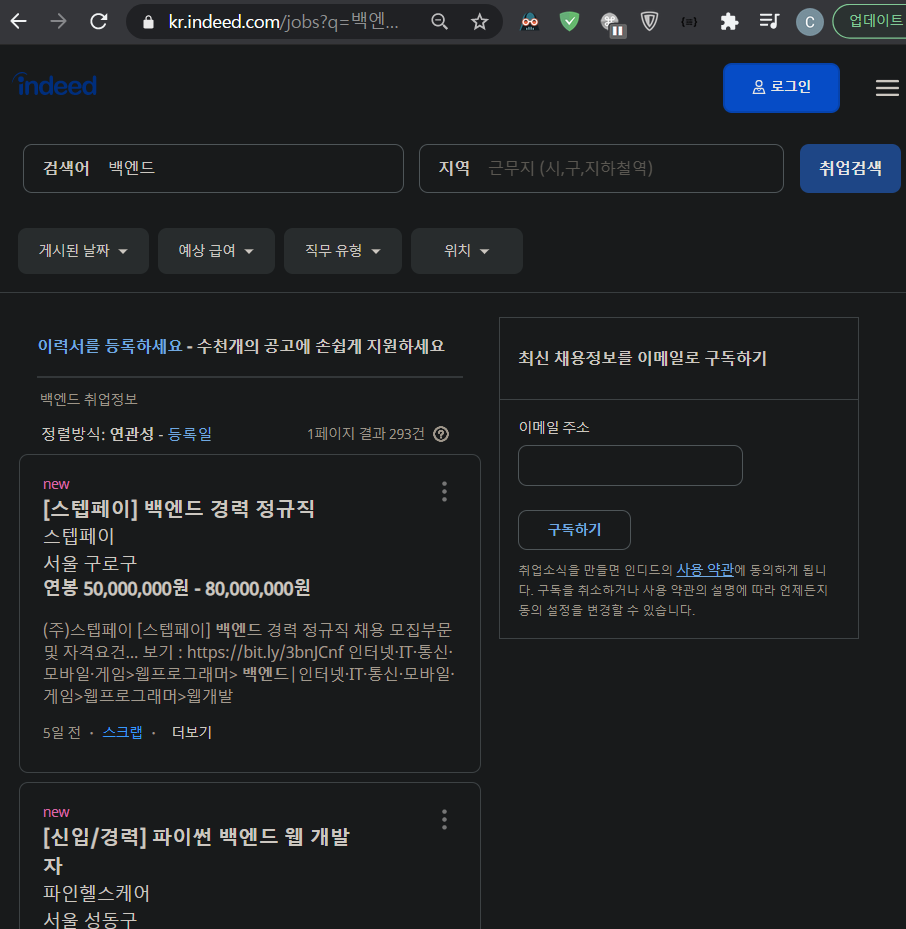The height and width of the screenshot is (929, 906).
Task: Click the 취업검색 search button
Action: point(850,168)
